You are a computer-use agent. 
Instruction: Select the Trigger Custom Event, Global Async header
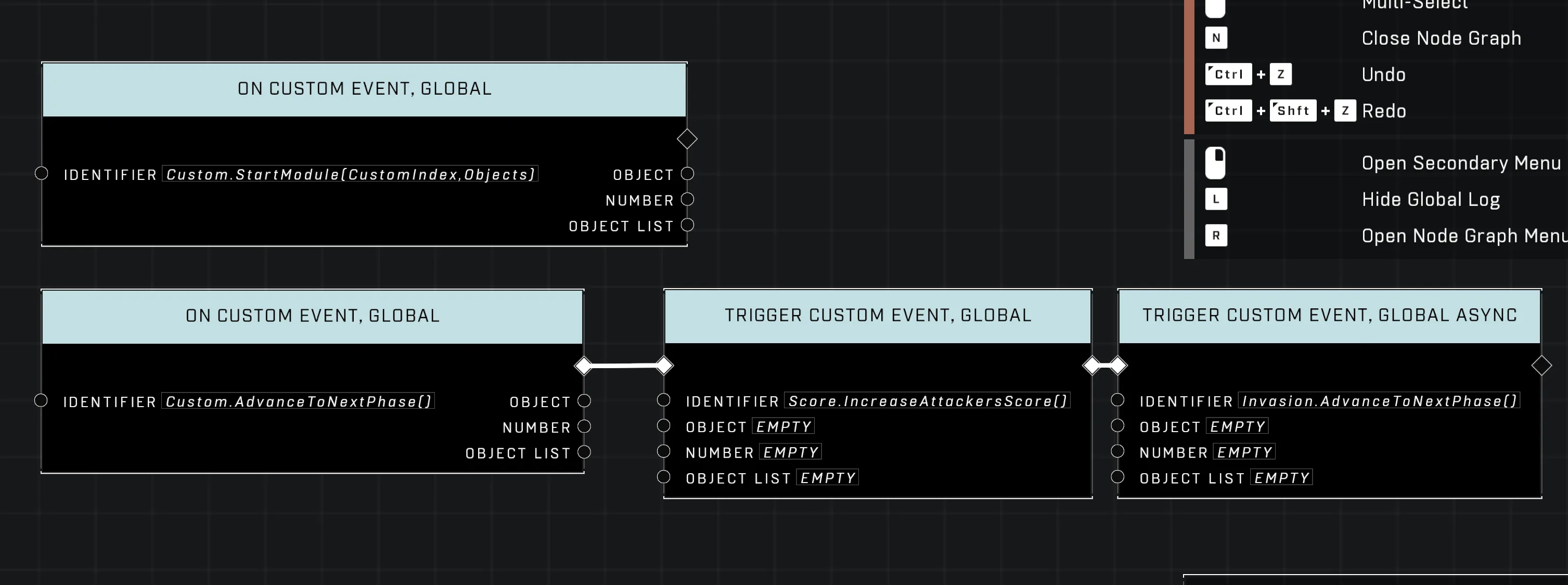[1329, 316]
